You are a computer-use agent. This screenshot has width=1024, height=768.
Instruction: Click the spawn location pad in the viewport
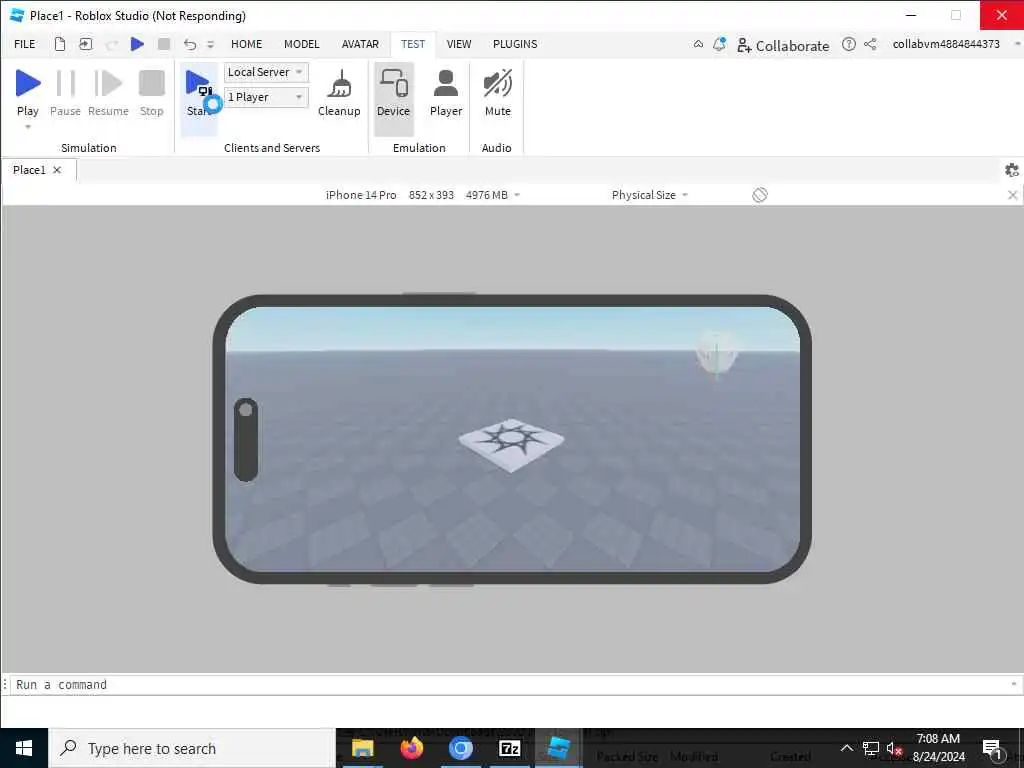tap(511, 443)
